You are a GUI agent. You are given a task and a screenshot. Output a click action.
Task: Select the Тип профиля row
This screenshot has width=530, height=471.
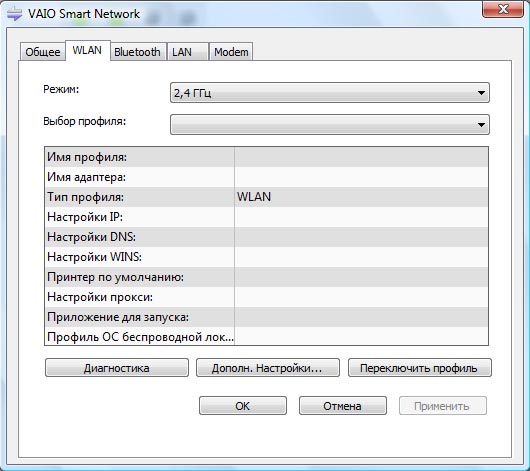(x=266, y=197)
